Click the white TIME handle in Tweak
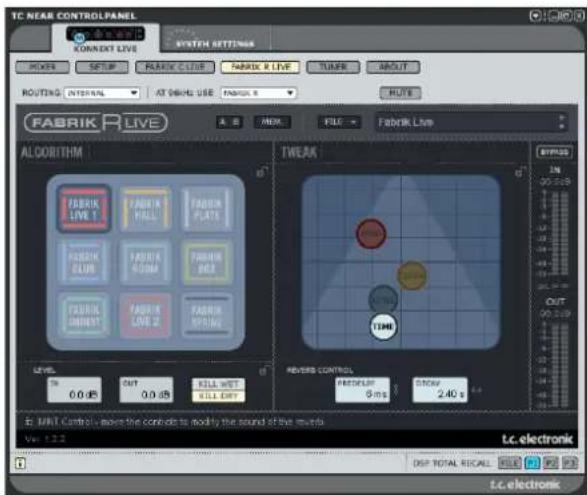Image resolution: width=587 pixels, height=495 pixels. (383, 327)
